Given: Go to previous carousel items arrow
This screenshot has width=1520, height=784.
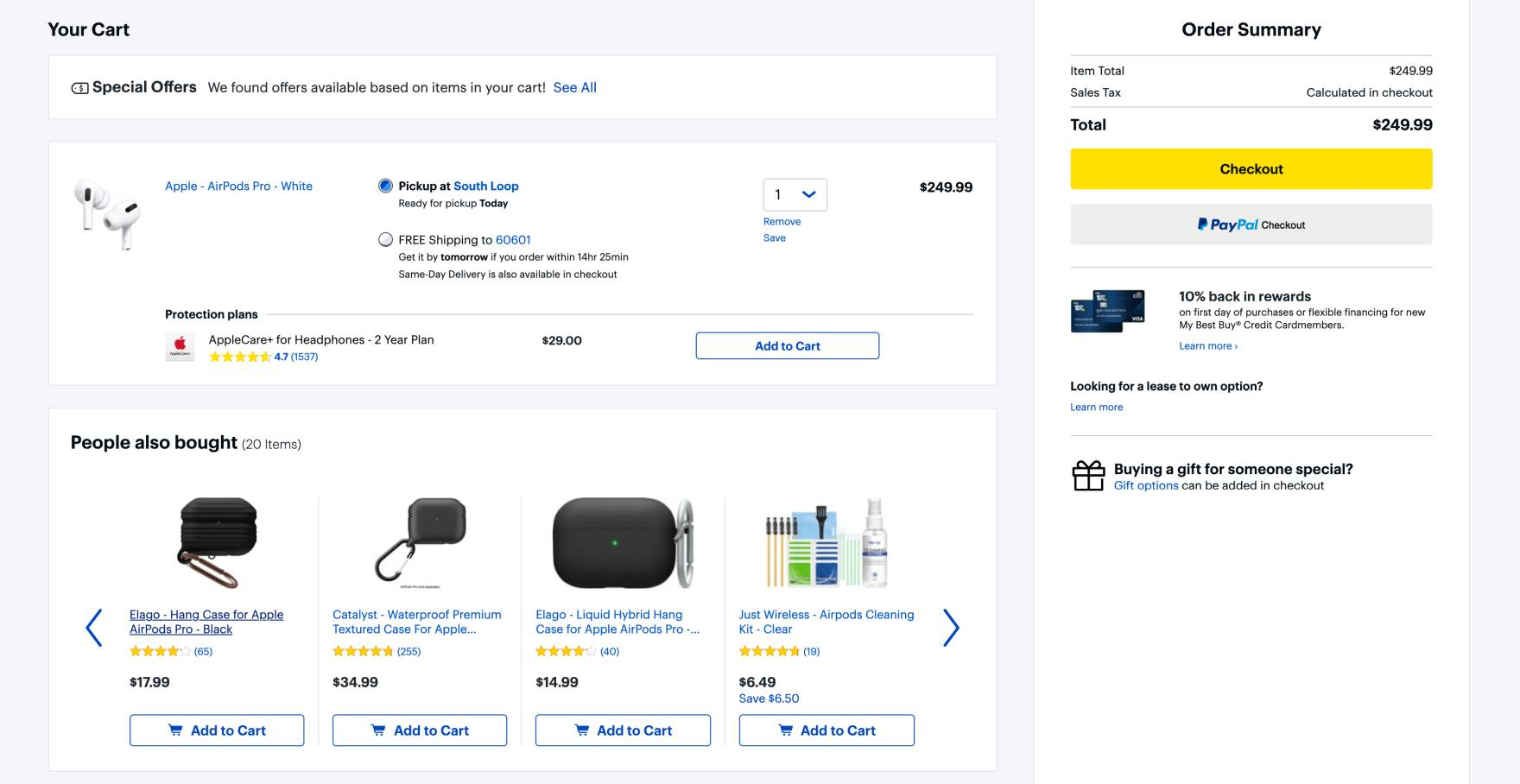Looking at the screenshot, I should coord(94,628).
